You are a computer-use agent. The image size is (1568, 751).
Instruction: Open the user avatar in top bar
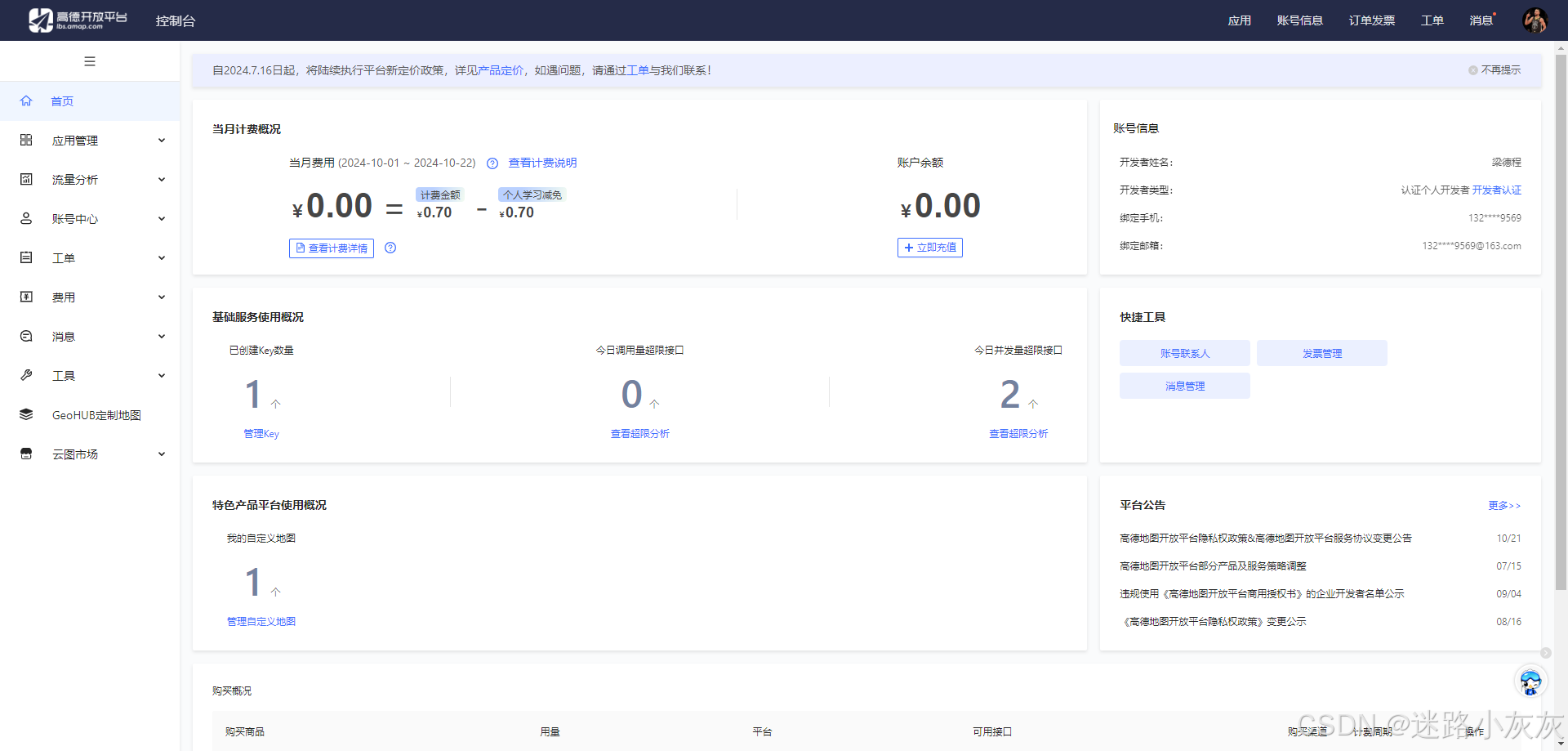1535,20
